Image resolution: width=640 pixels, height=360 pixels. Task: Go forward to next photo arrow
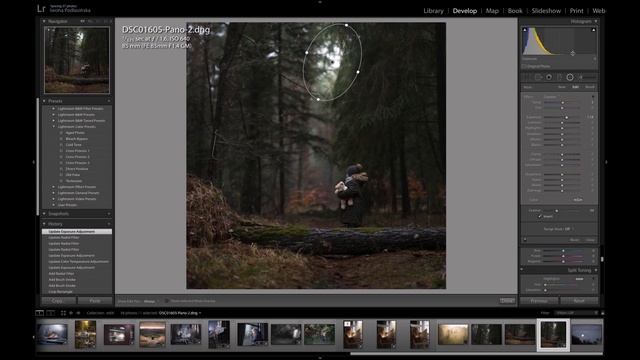click(x=78, y=313)
